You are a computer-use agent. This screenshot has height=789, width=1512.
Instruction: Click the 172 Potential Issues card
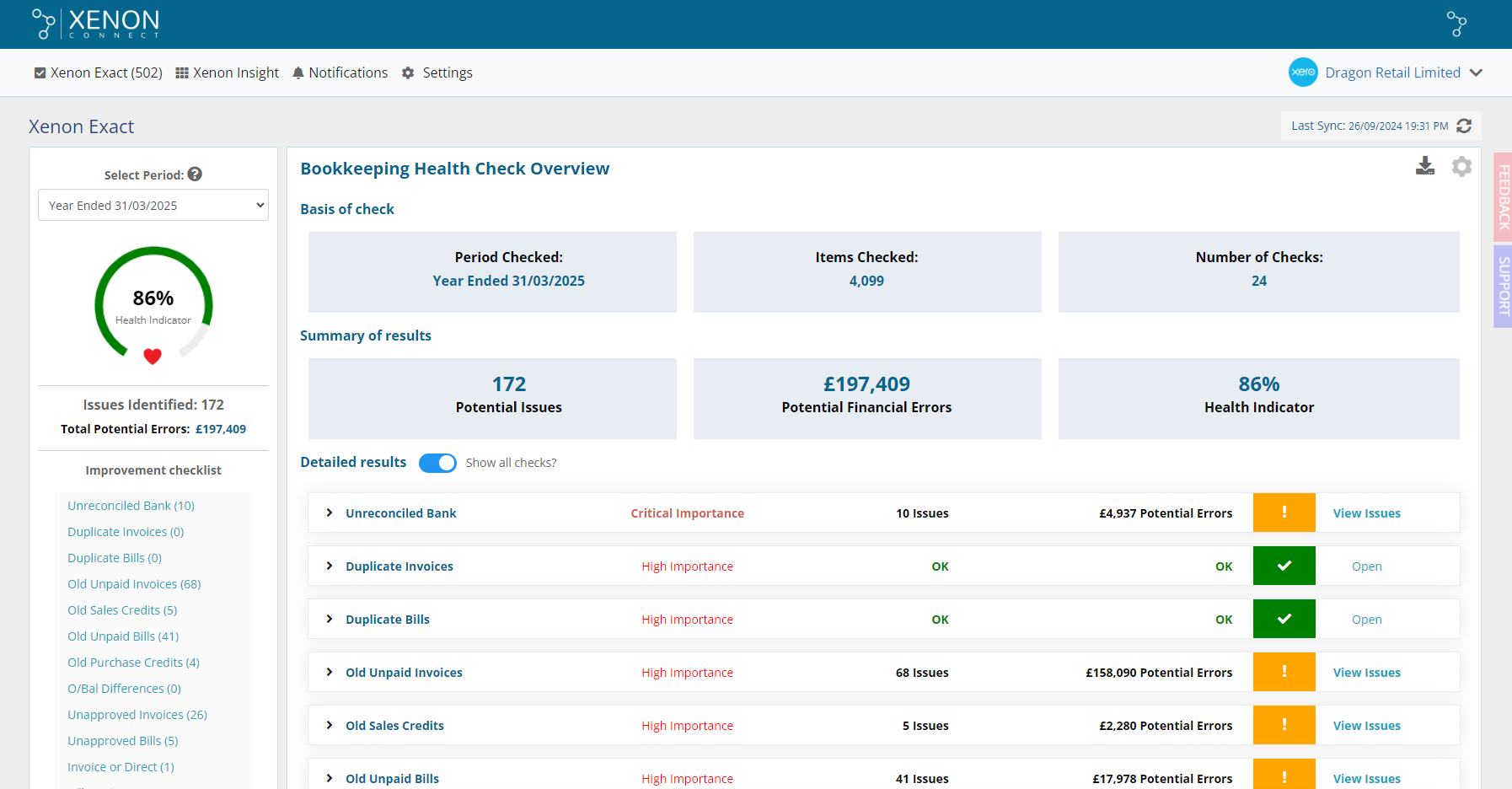(x=492, y=399)
